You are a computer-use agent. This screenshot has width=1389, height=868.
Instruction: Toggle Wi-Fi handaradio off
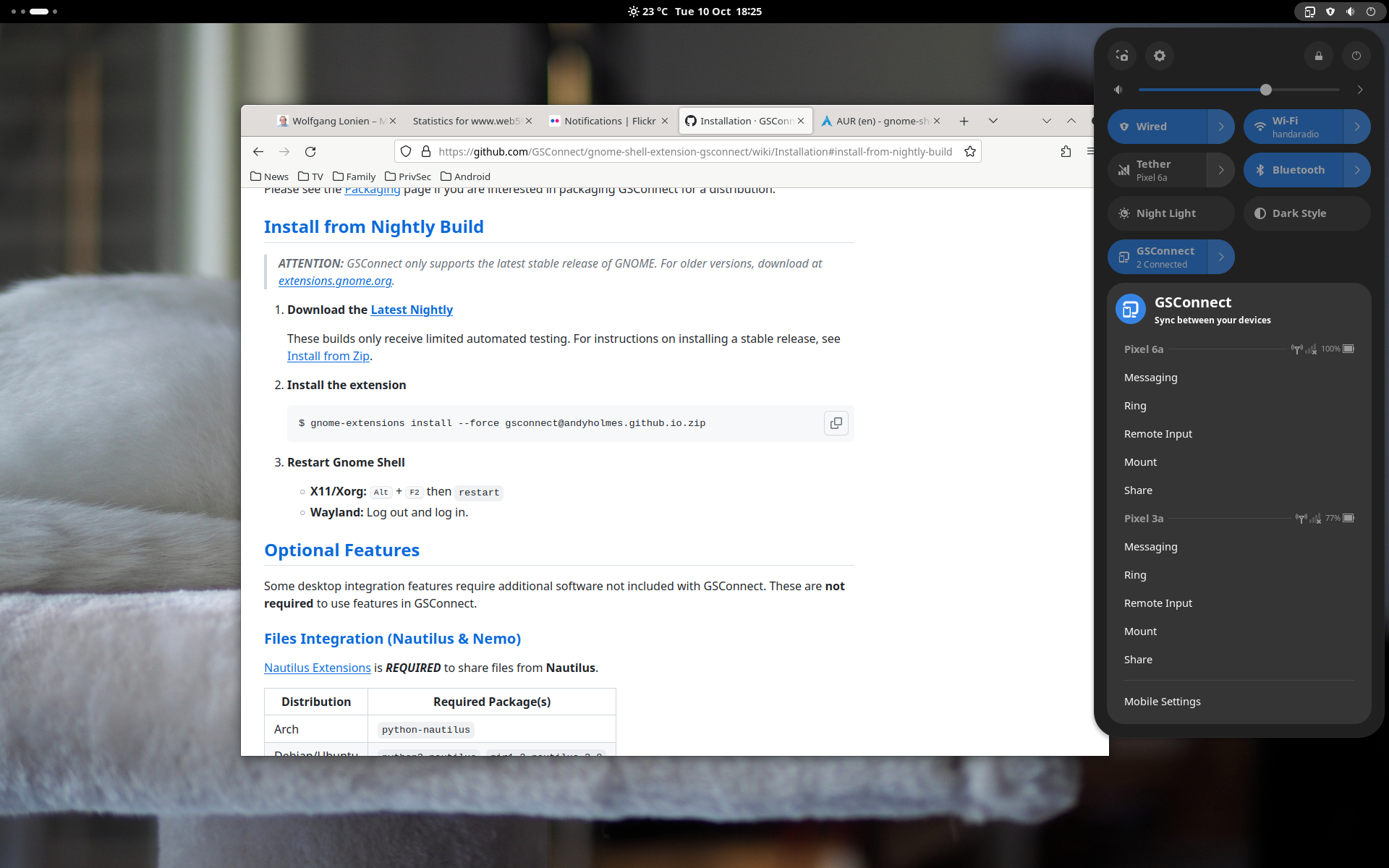[1293, 127]
